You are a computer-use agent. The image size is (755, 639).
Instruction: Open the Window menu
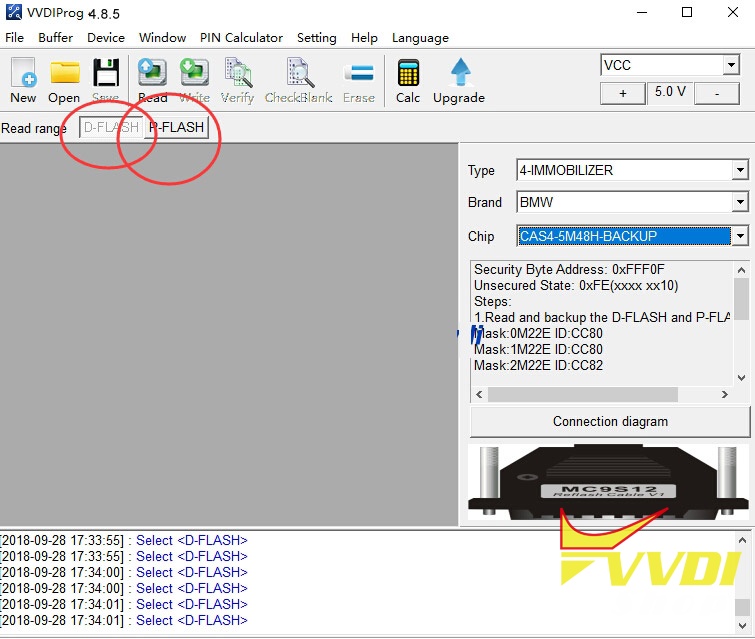click(x=162, y=38)
